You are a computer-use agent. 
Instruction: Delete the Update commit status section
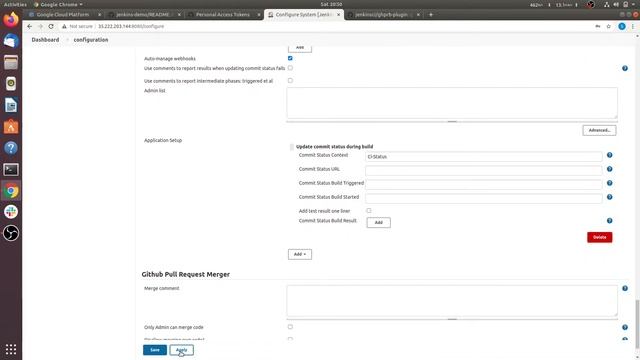(x=599, y=237)
